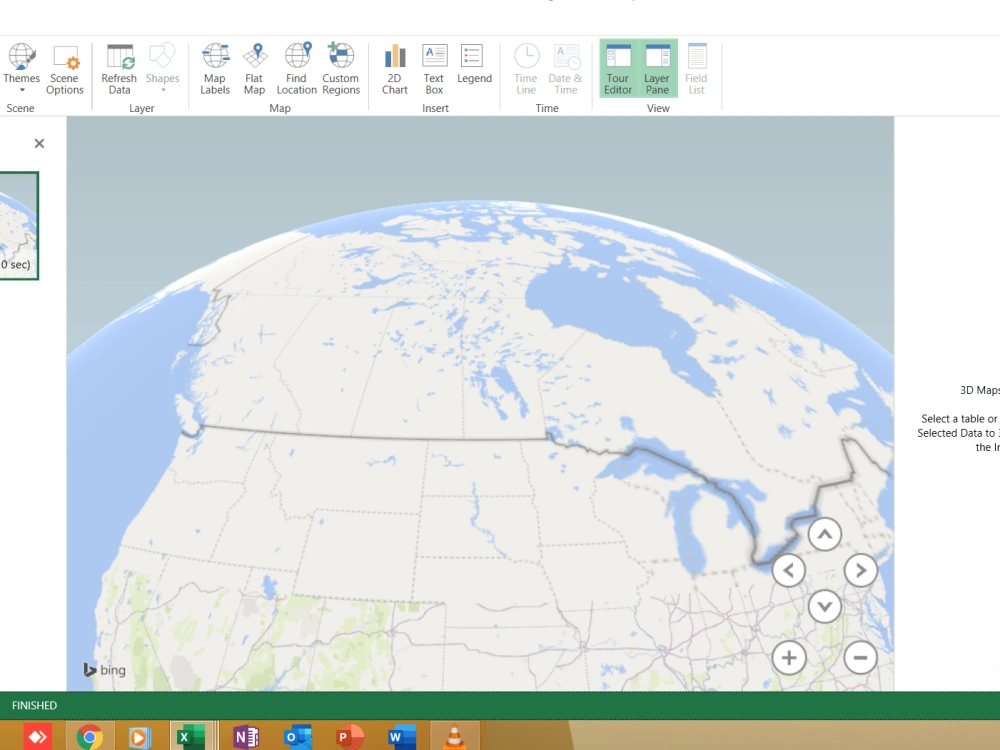Open Google Chrome from taskbar
The height and width of the screenshot is (750, 1000).
click(90, 737)
